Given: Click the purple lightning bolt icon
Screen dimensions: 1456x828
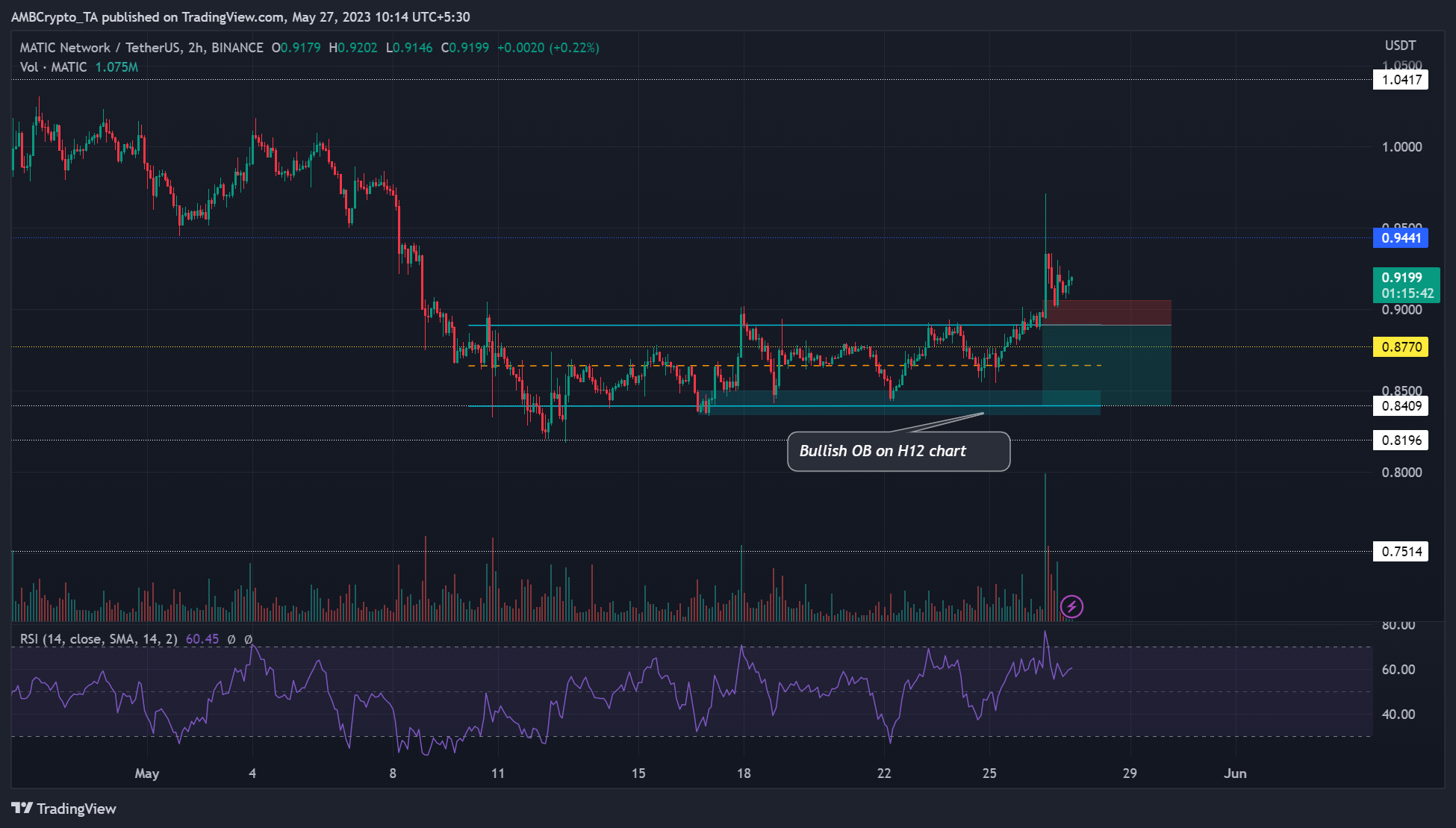Looking at the screenshot, I should pyautogui.click(x=1071, y=606).
